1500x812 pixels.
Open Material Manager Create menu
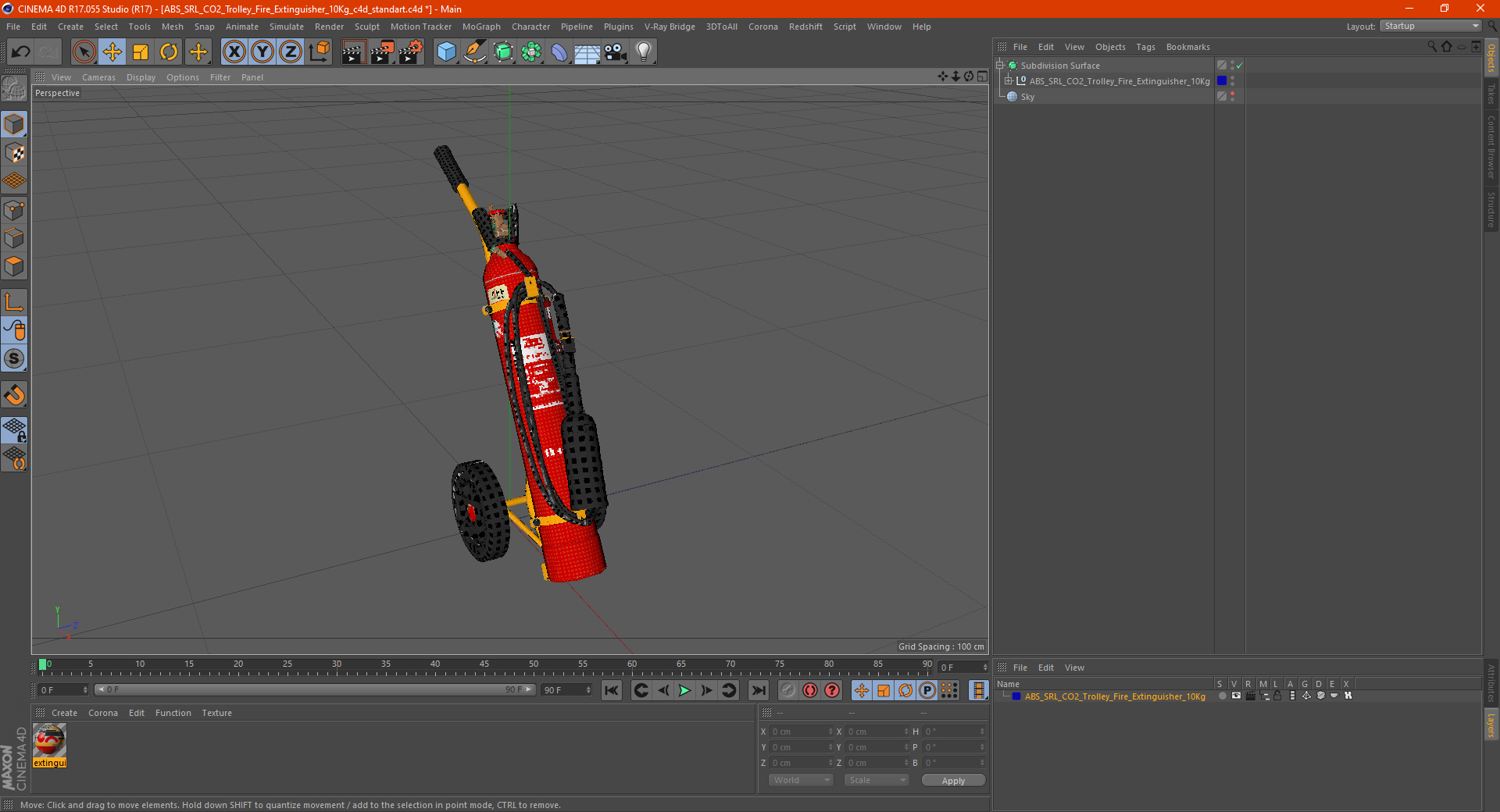(x=64, y=713)
